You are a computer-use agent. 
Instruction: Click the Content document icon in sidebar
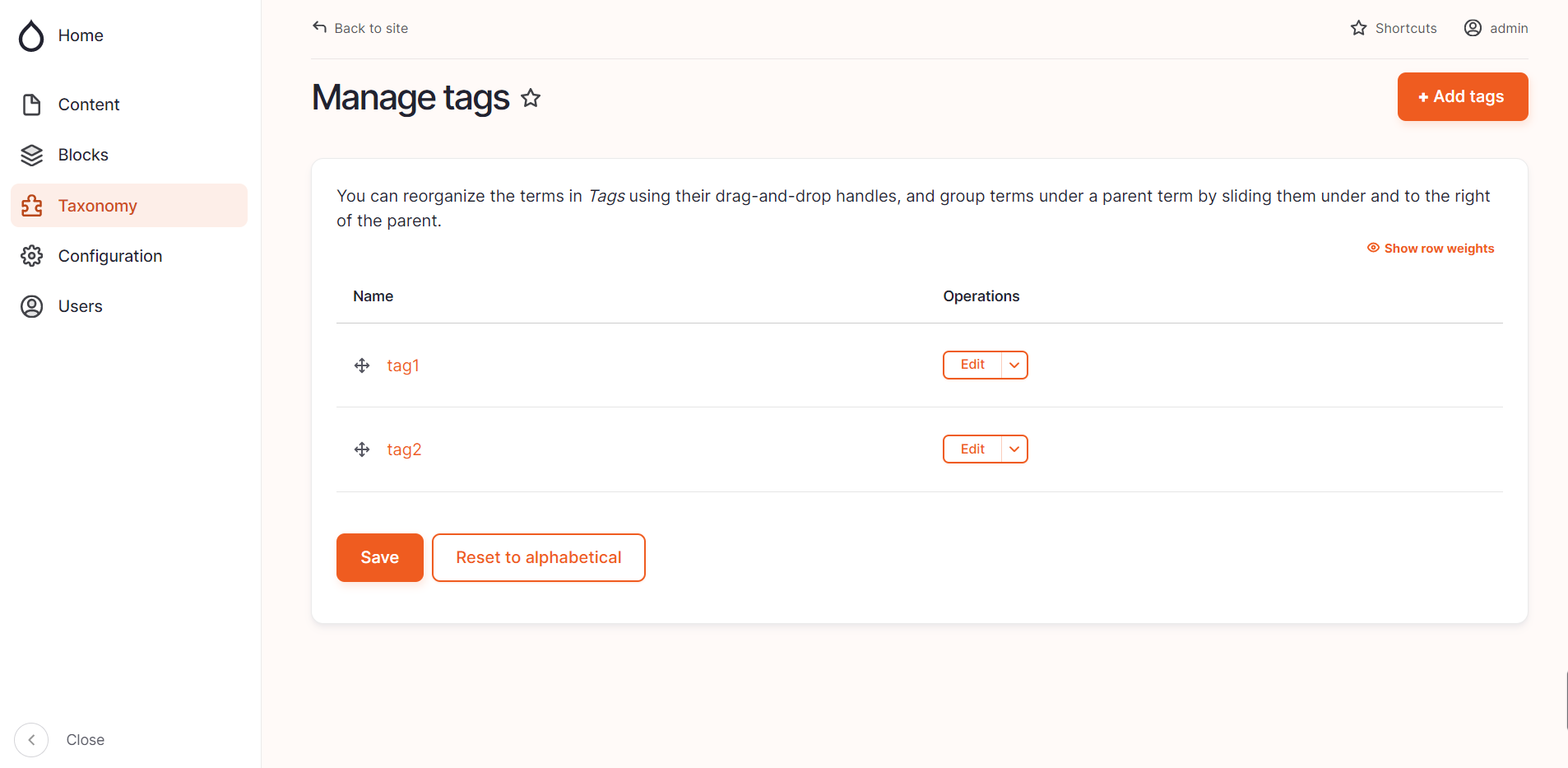pos(31,105)
